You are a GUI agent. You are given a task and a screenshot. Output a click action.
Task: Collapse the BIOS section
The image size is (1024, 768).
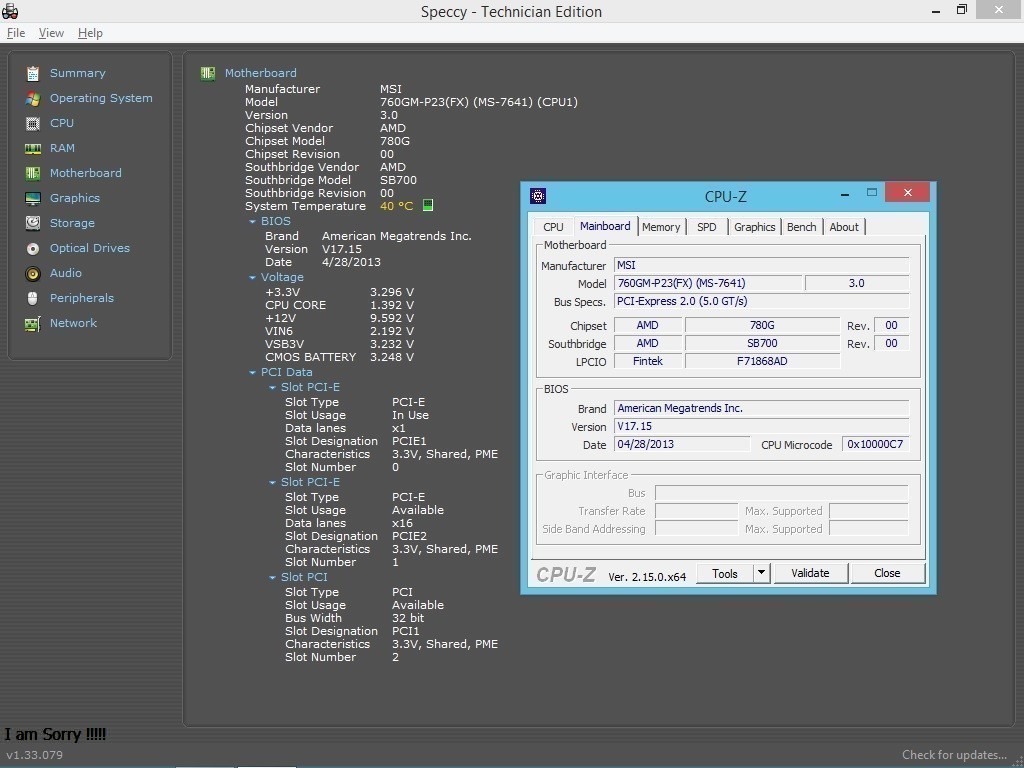tap(252, 221)
